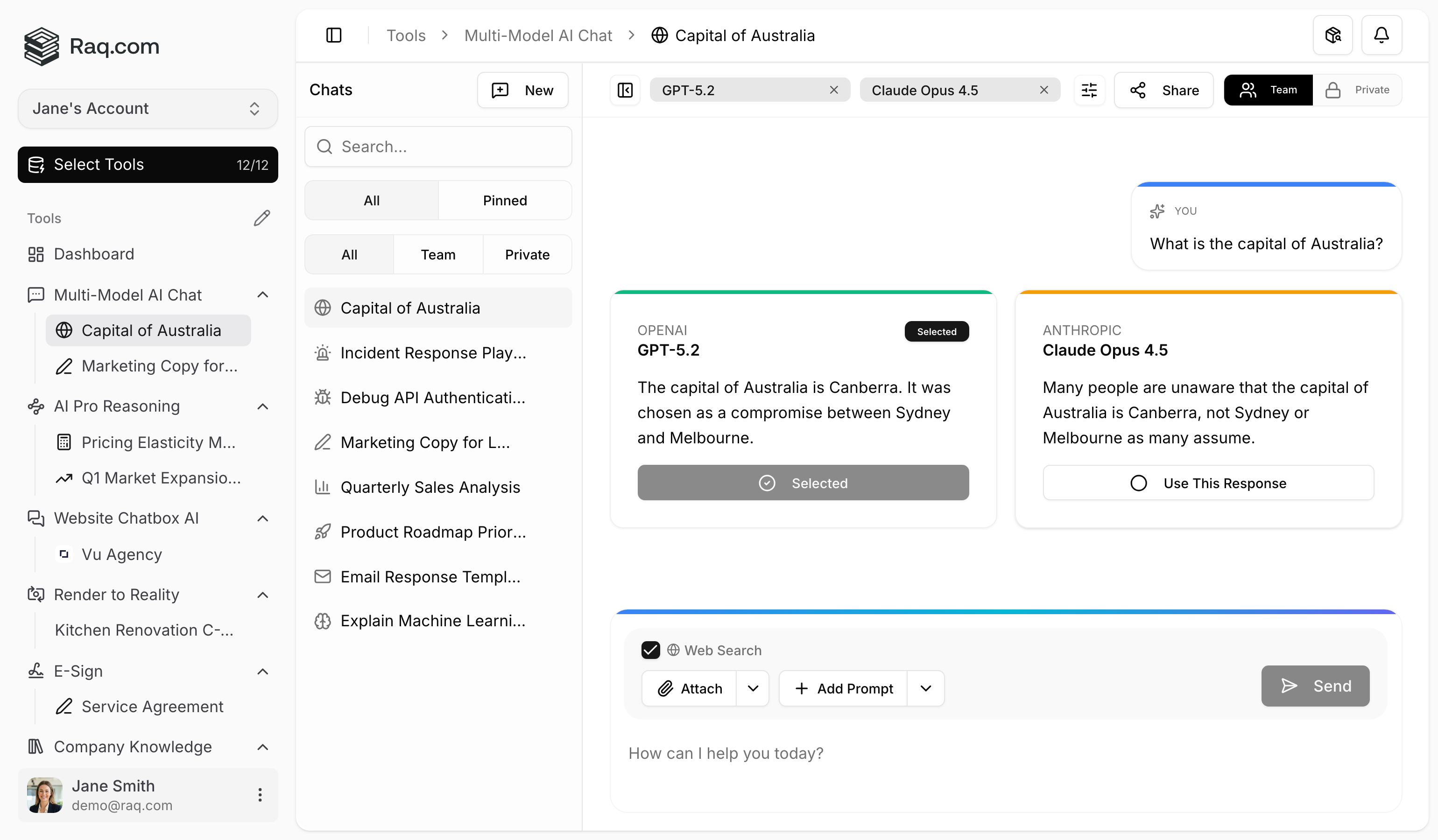Expand the Attach dropdown arrow
The width and height of the screenshot is (1438, 840).
(x=753, y=688)
